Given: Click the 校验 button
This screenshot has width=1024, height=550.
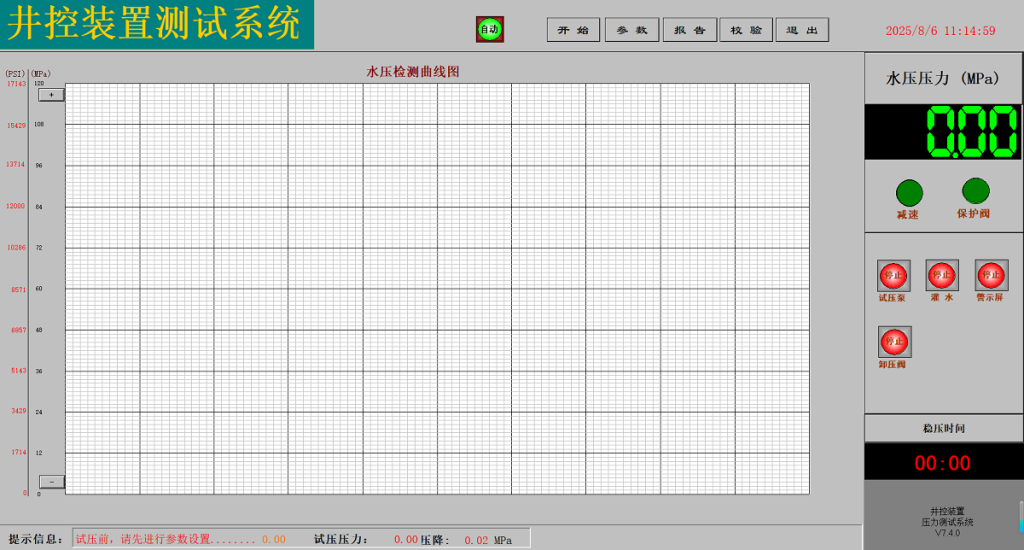Looking at the screenshot, I should pos(746,30).
